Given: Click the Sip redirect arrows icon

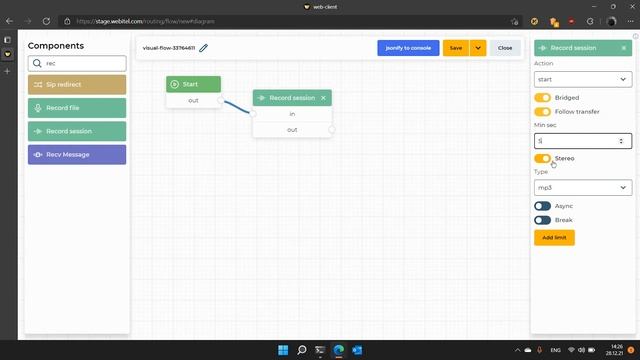Looking at the screenshot, I should [38, 84].
